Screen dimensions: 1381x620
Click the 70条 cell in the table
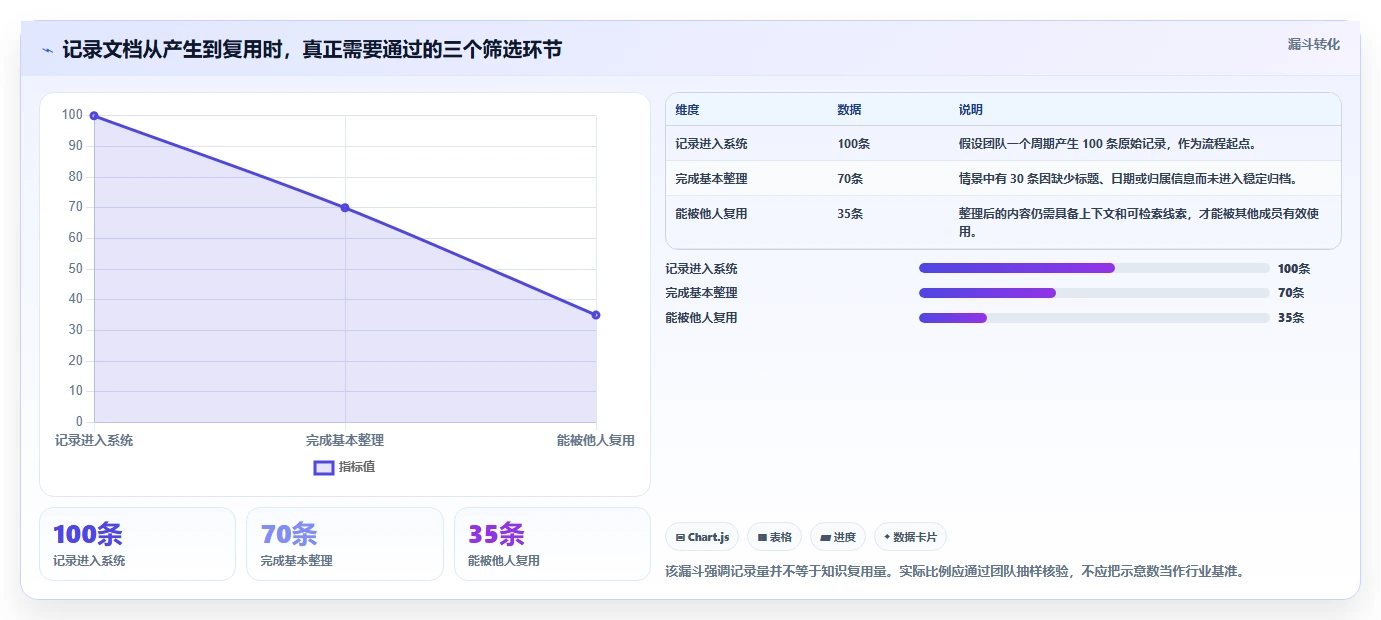851,179
